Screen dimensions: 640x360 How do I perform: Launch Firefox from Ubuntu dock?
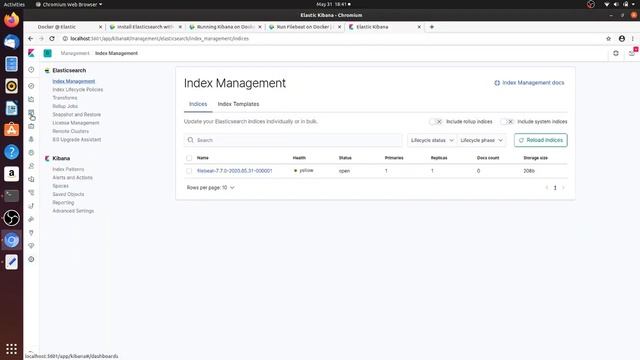click(11, 20)
